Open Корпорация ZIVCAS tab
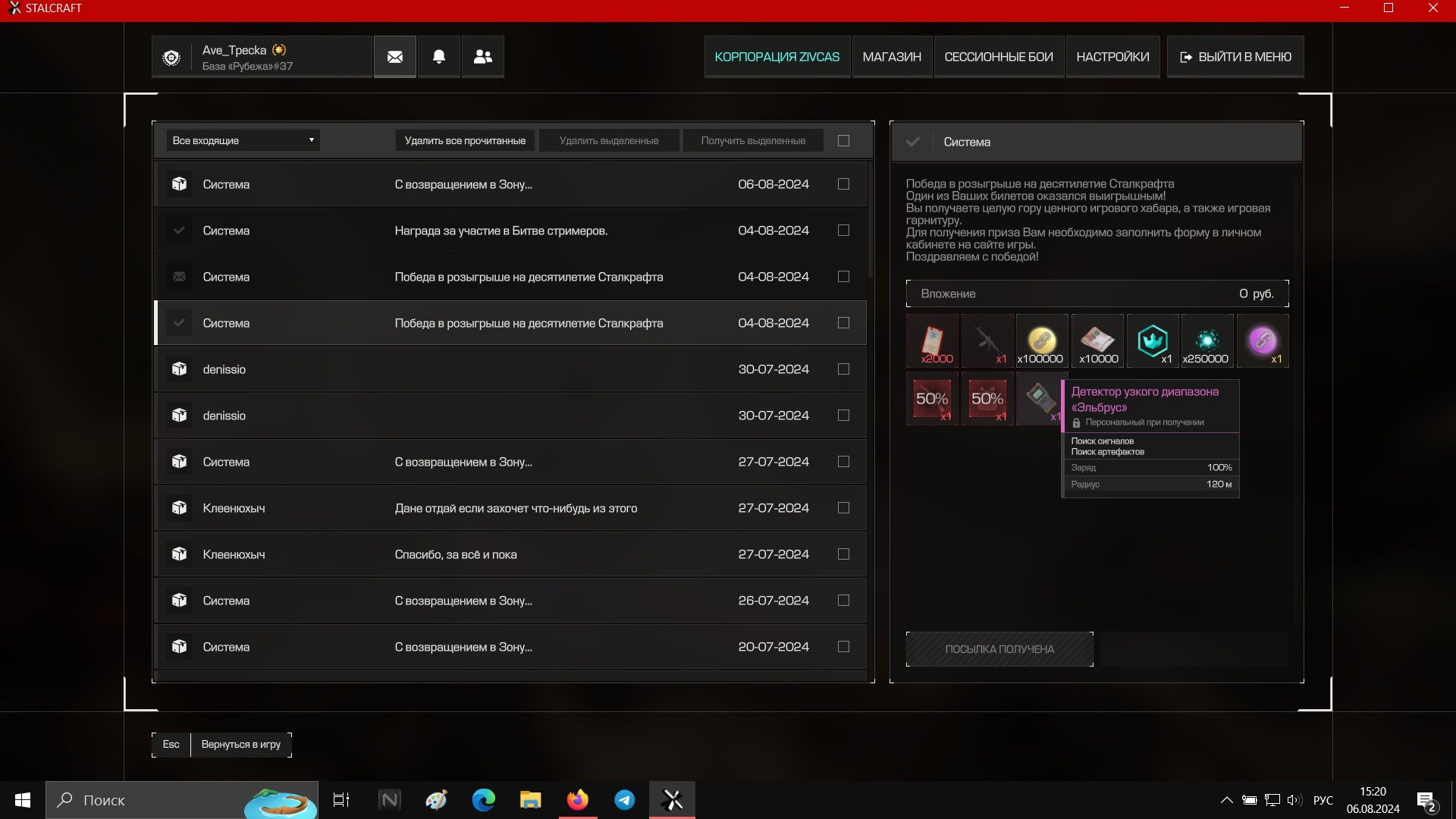Viewport: 1456px width, 819px height. pos(777,57)
